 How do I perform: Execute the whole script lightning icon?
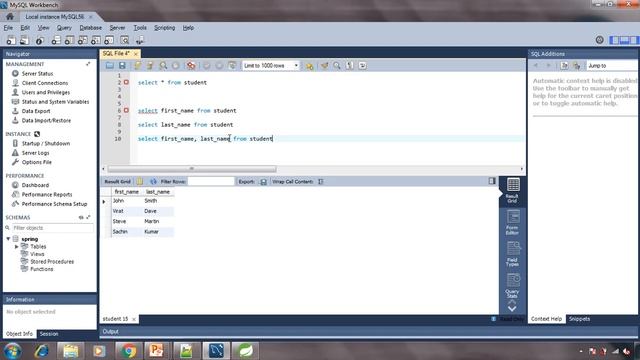point(138,65)
